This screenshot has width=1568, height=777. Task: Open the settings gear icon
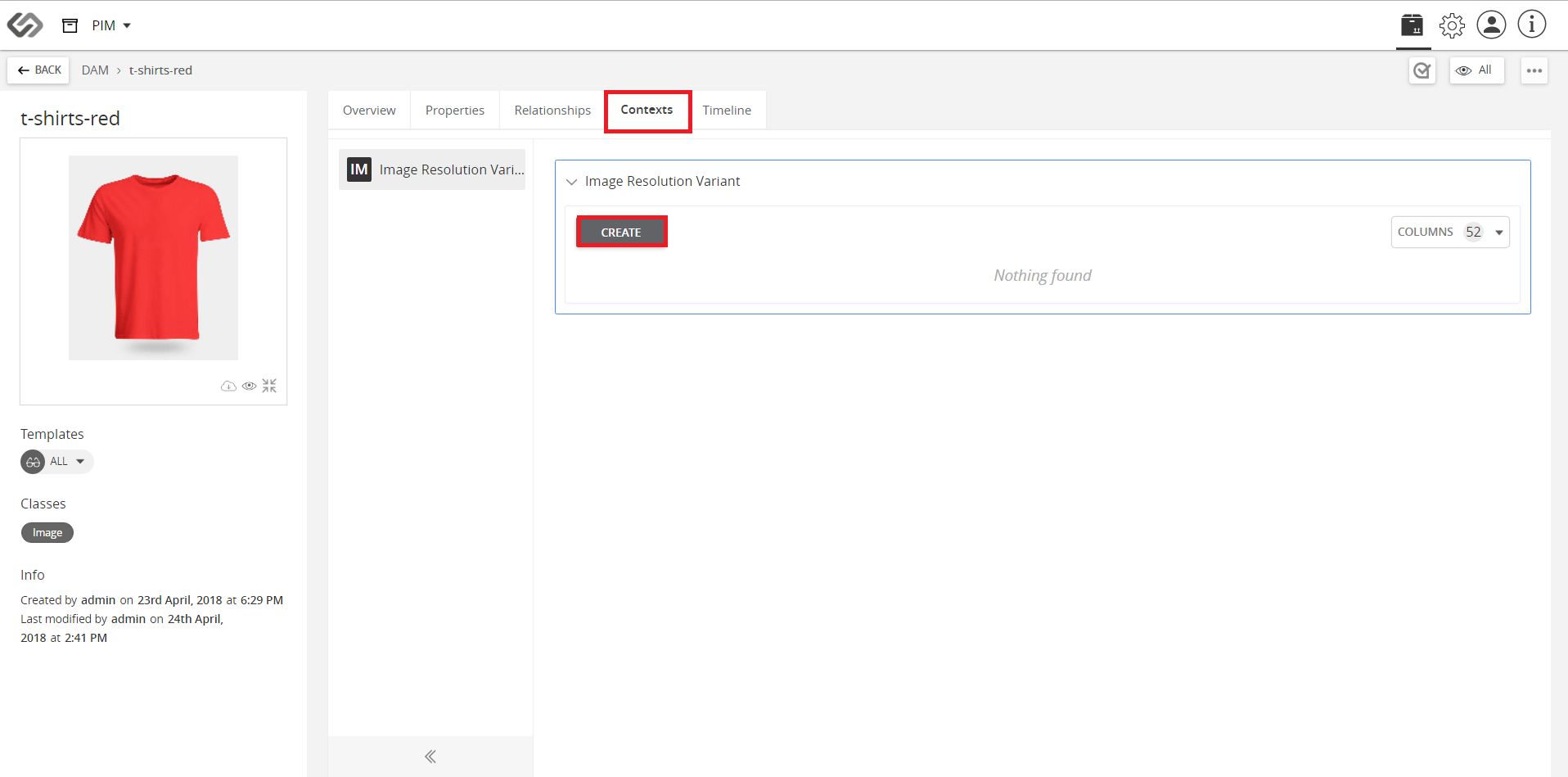(x=1452, y=25)
